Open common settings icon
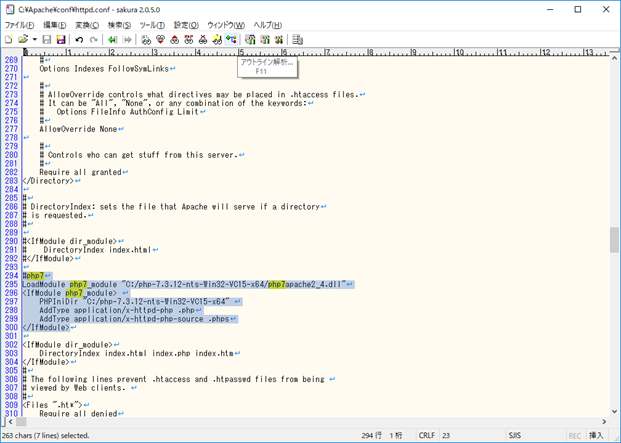Image resolution: width=621 pixels, height=443 pixels. pyautogui.click(x=279, y=40)
